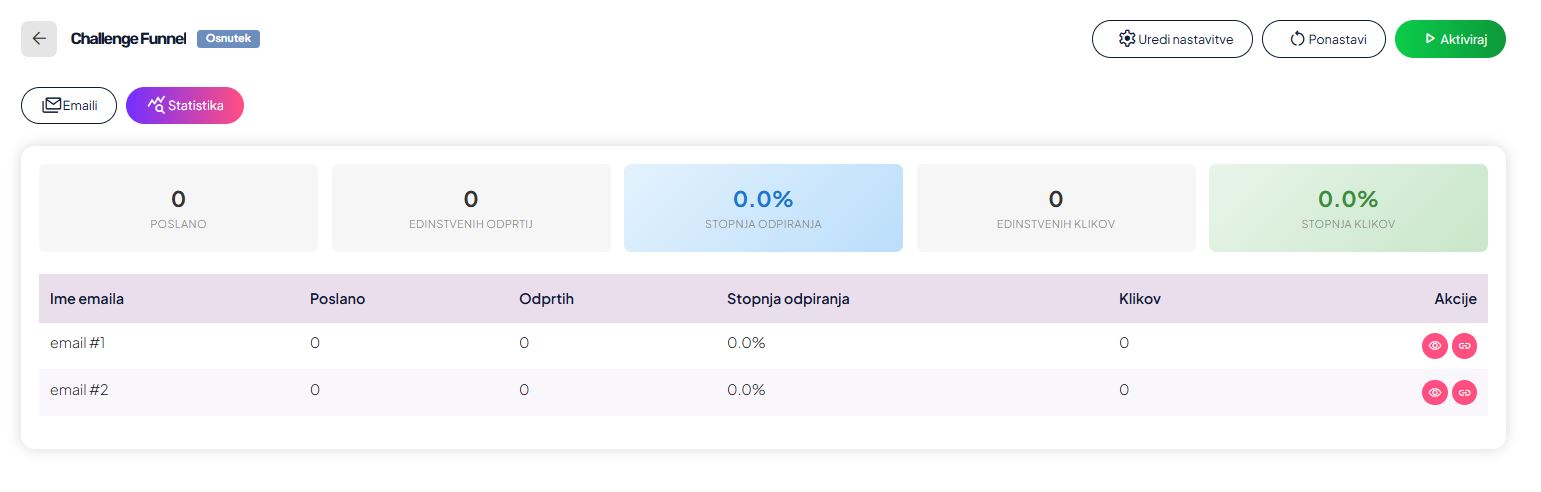Click the Challenge Funnel title
This screenshot has height=492, width=1541.
click(128, 39)
